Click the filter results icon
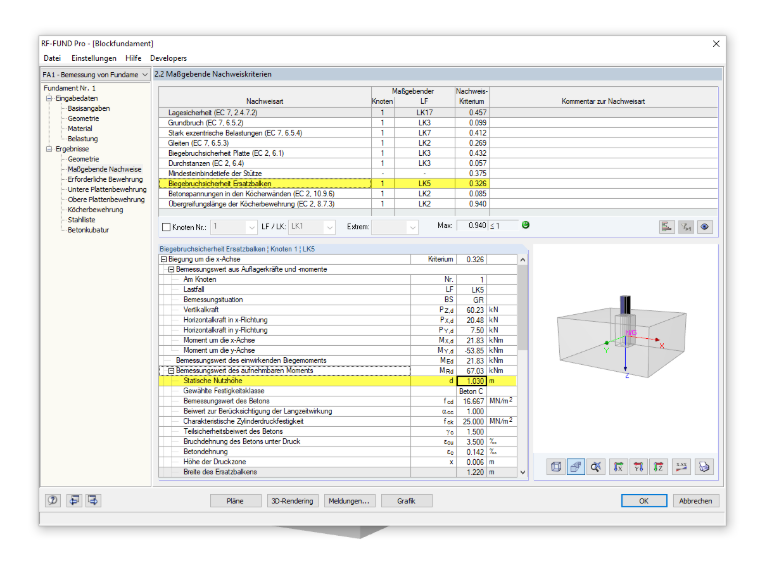The height and width of the screenshot is (570, 760). (x=686, y=226)
